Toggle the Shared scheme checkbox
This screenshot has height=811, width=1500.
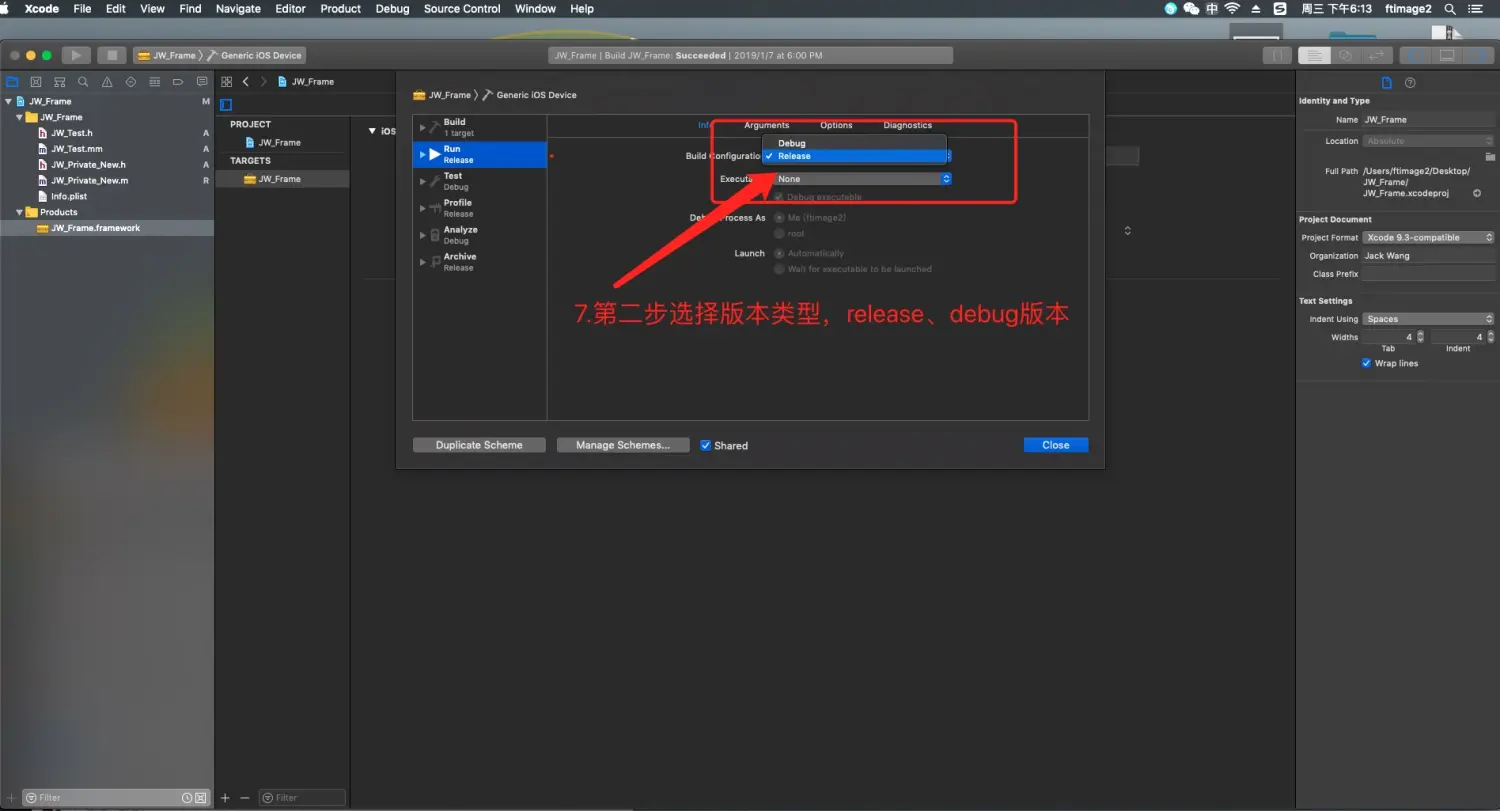click(x=706, y=445)
